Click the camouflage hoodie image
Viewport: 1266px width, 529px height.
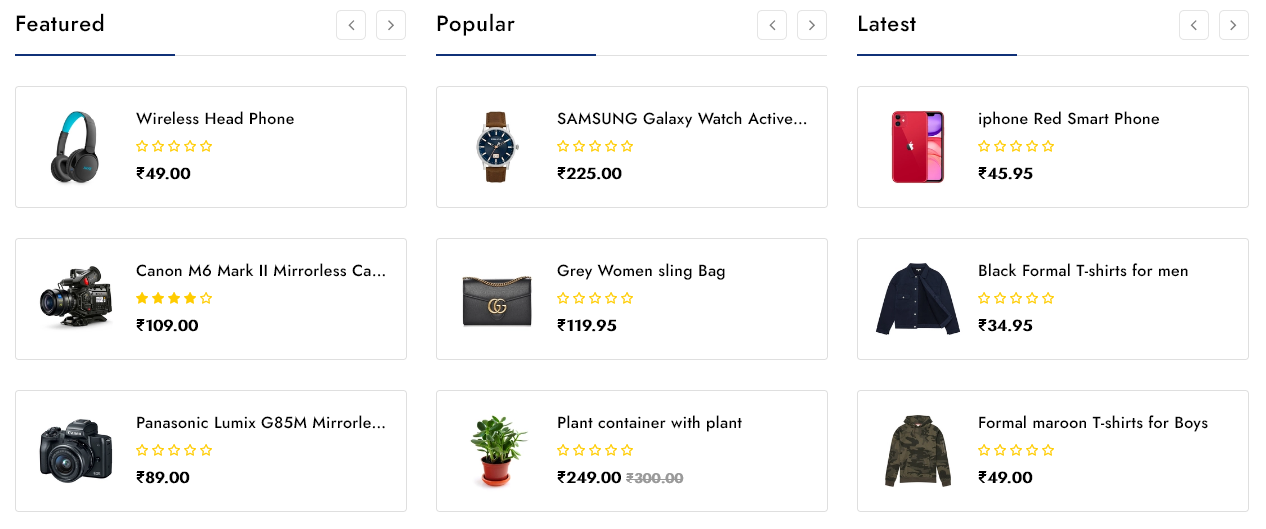pos(918,451)
